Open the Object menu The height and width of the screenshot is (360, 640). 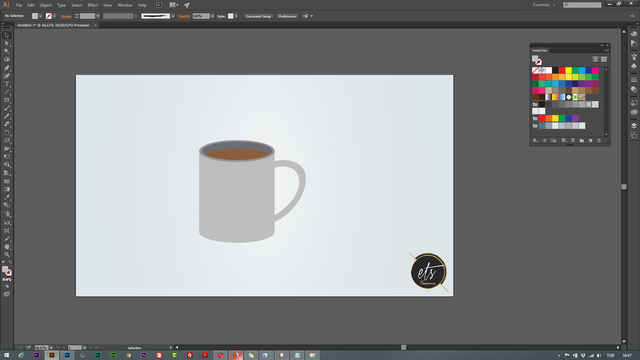coord(45,5)
